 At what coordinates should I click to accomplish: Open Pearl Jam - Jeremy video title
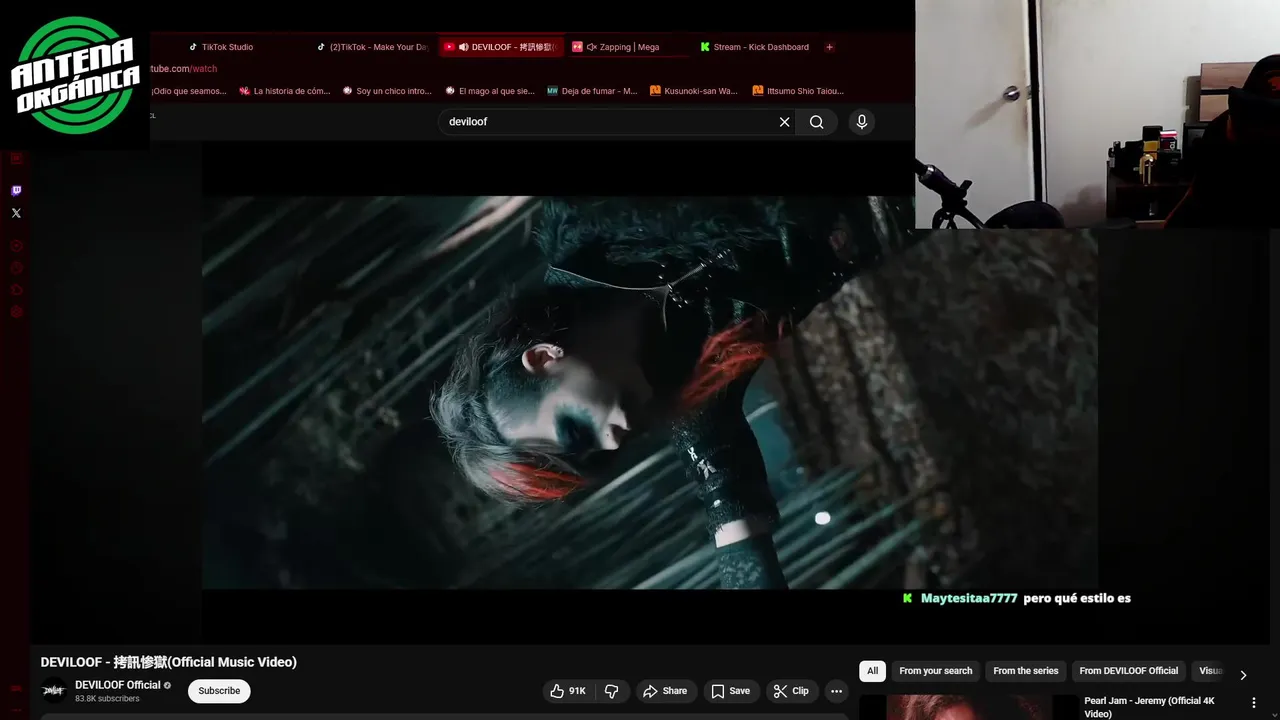[1150, 707]
